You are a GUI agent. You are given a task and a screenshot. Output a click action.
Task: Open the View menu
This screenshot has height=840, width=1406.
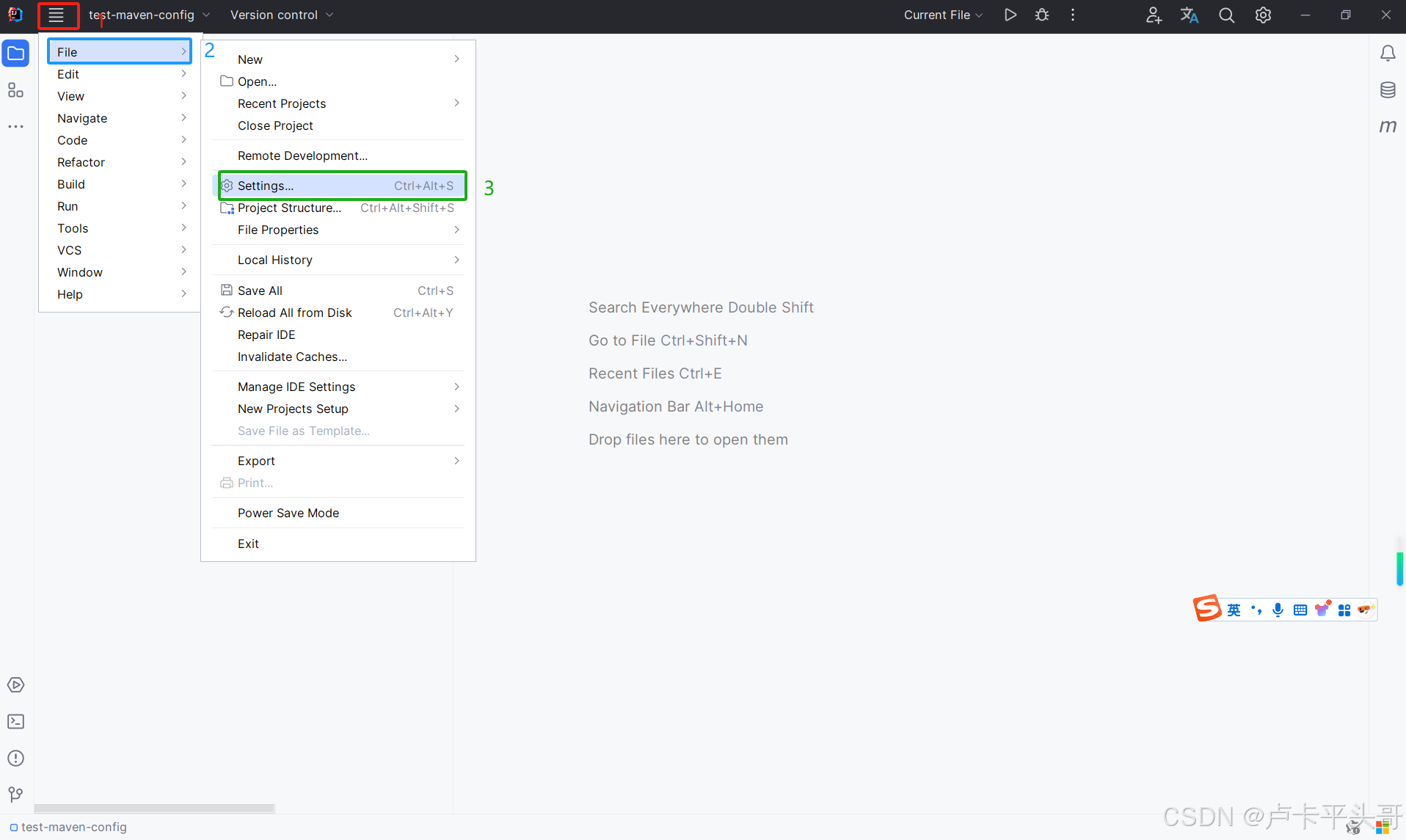click(x=120, y=96)
